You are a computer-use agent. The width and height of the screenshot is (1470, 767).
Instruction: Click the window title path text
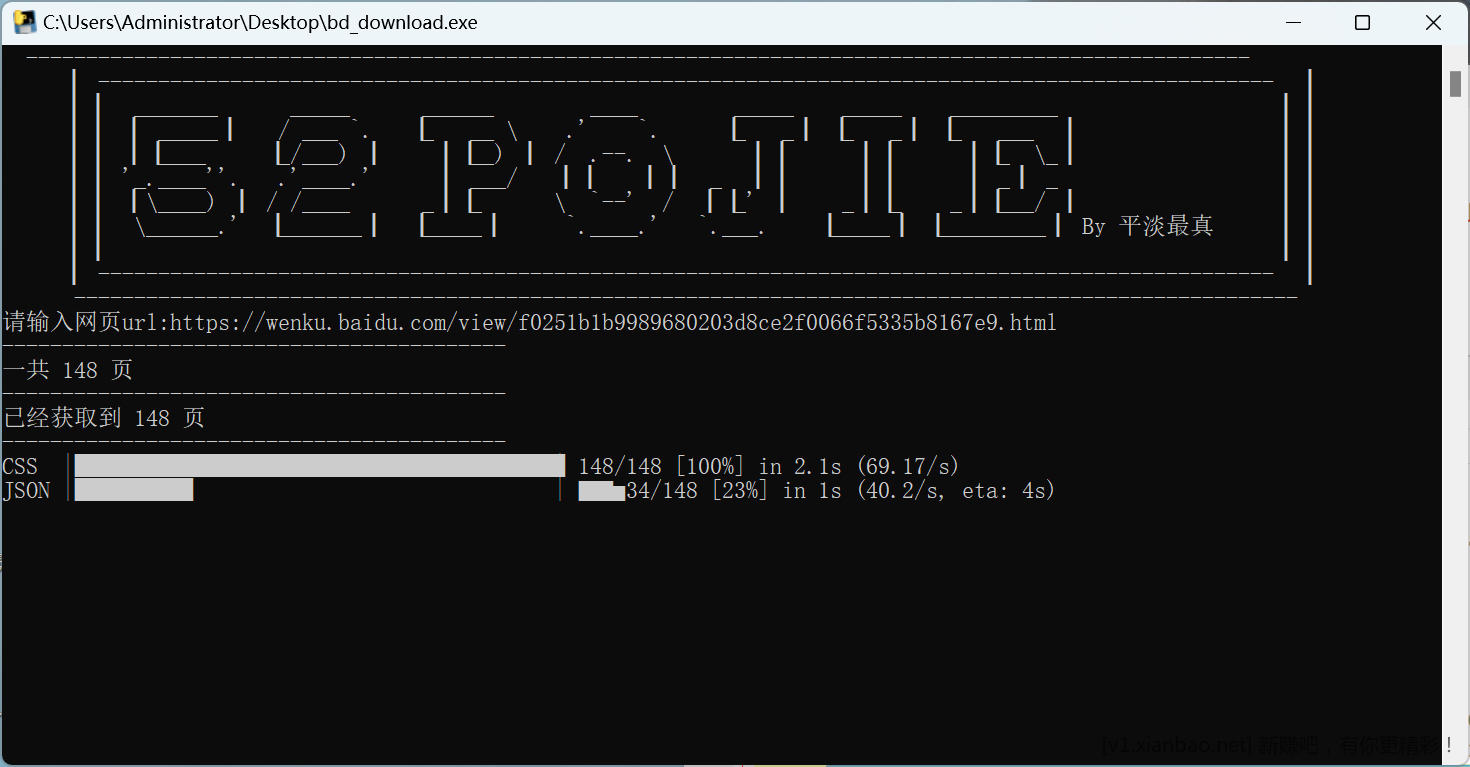(260, 22)
